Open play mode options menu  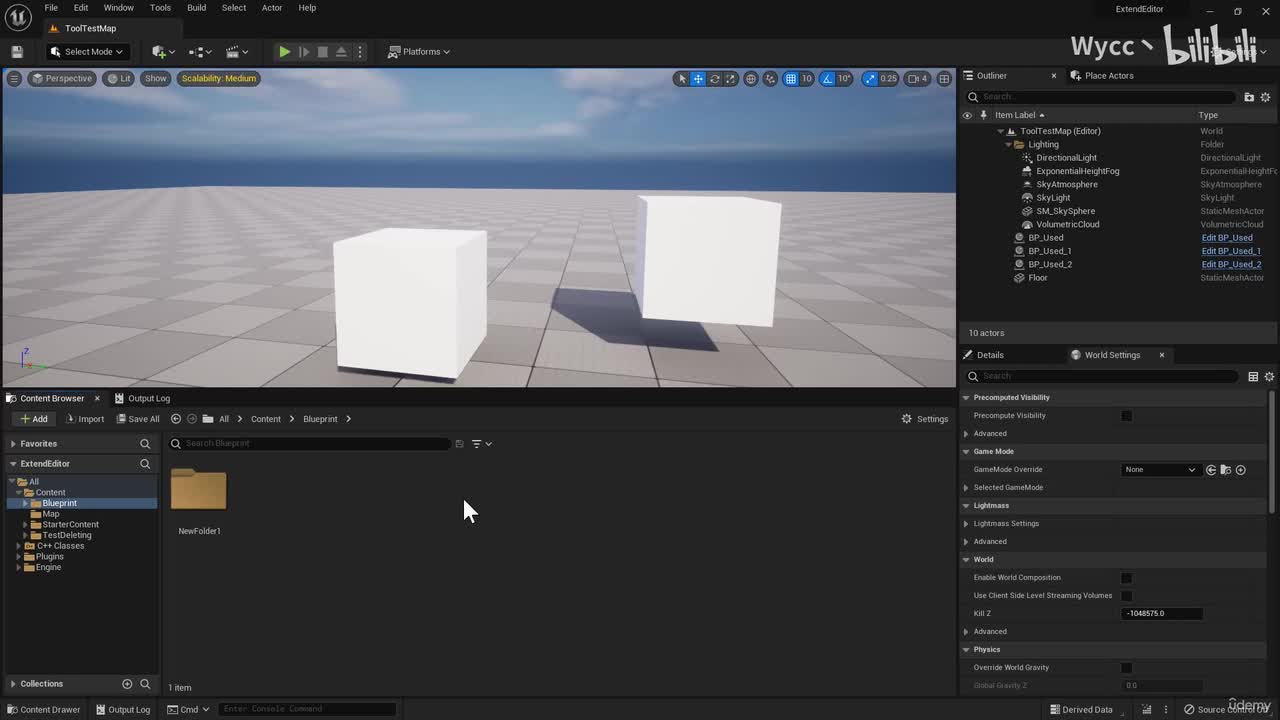[x=360, y=52]
